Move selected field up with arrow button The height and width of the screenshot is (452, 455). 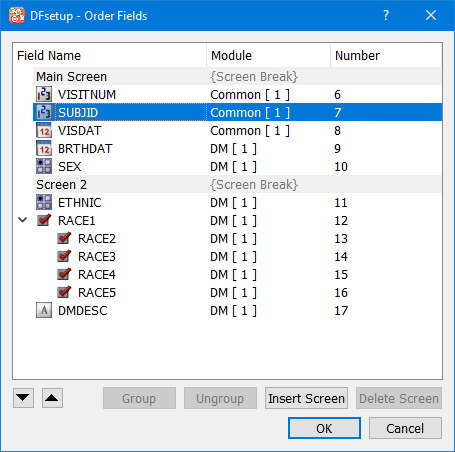[52, 398]
